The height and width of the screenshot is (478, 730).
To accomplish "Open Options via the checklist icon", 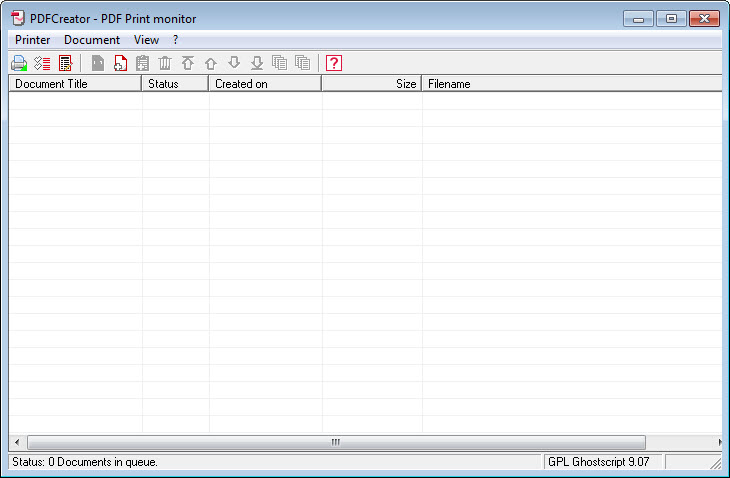I will click(42, 63).
